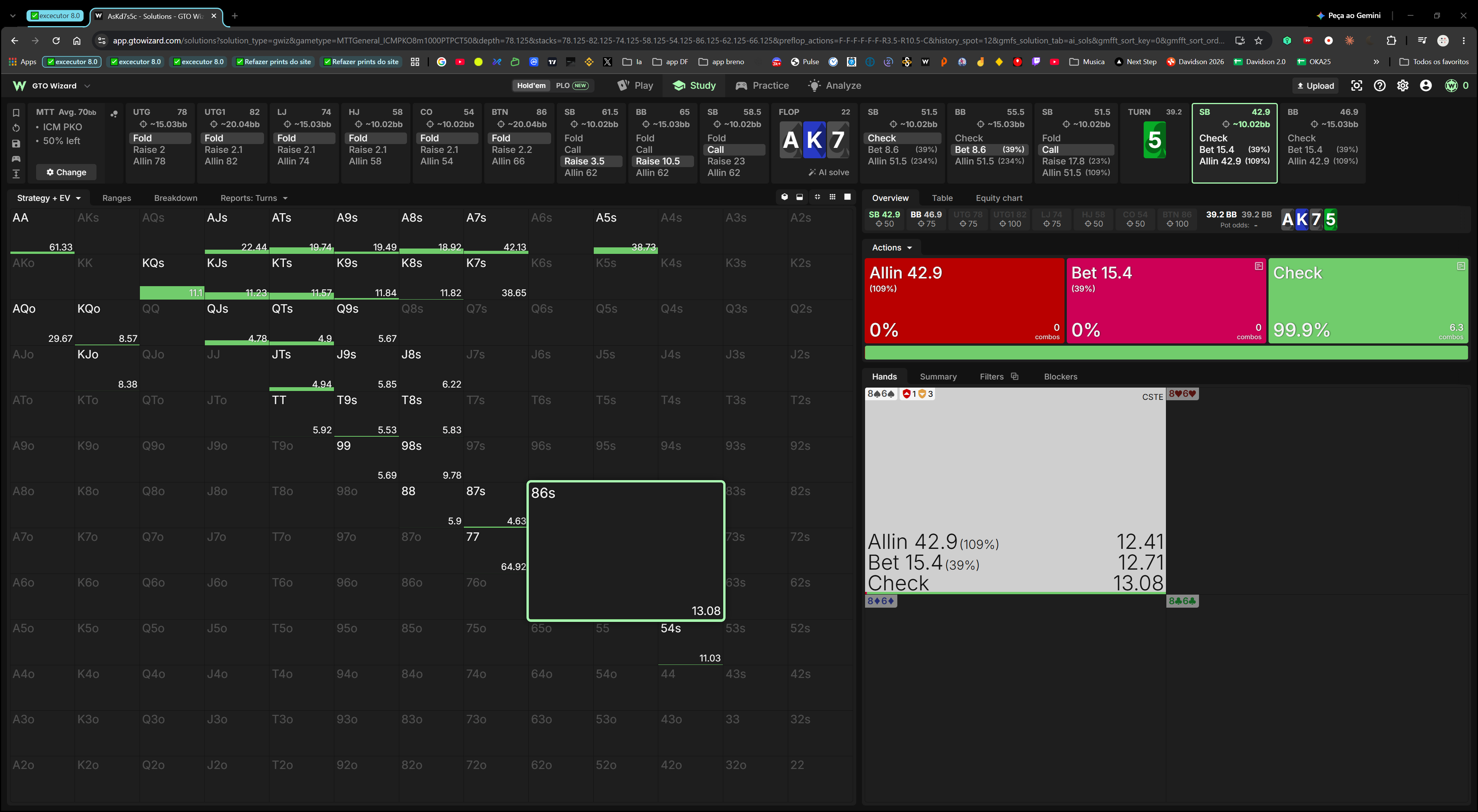Screen dimensions: 1478x812
Task: Open the Strategy + EV dropdown
Action: click(x=49, y=198)
